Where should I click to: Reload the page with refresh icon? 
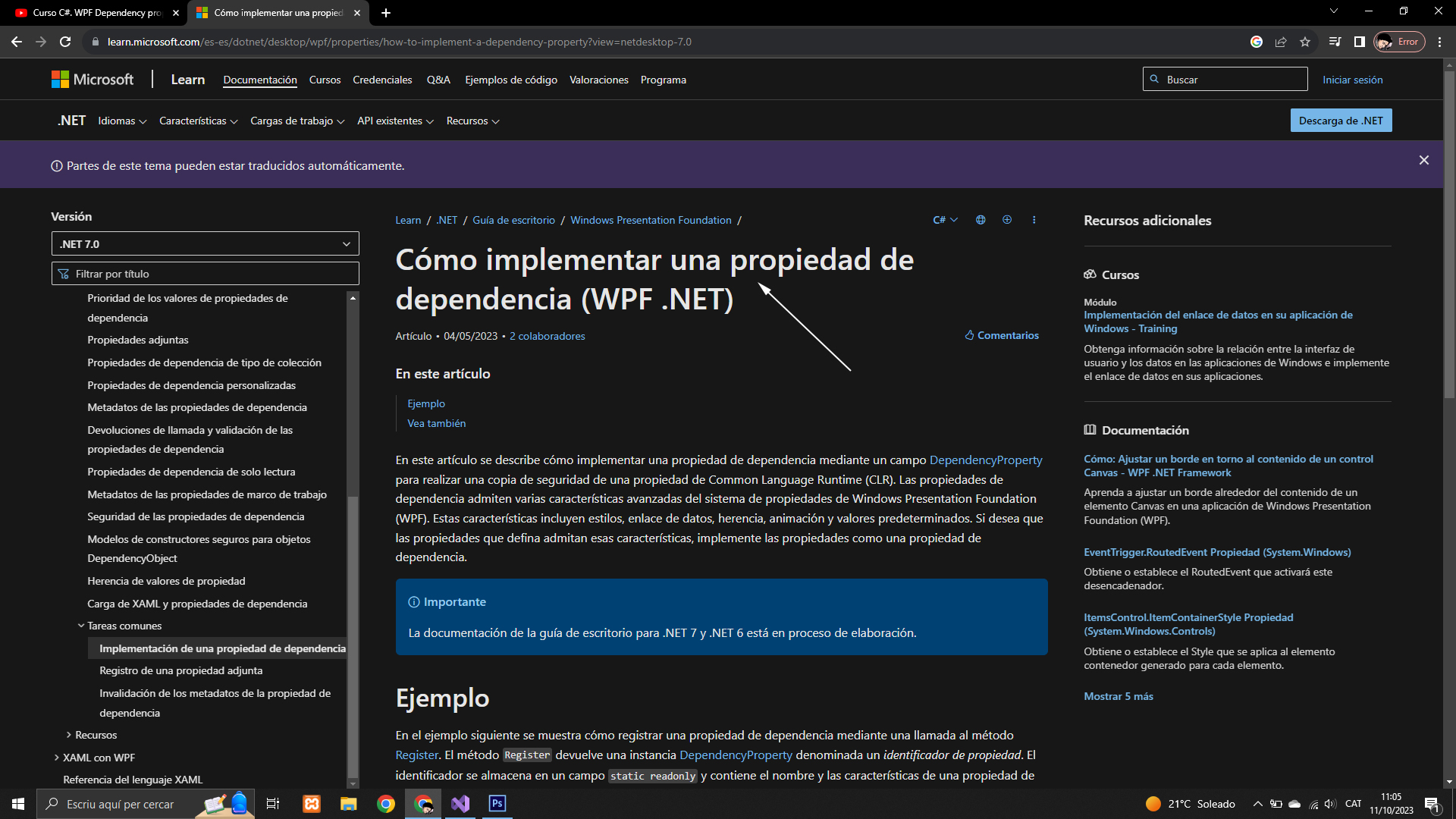[65, 42]
